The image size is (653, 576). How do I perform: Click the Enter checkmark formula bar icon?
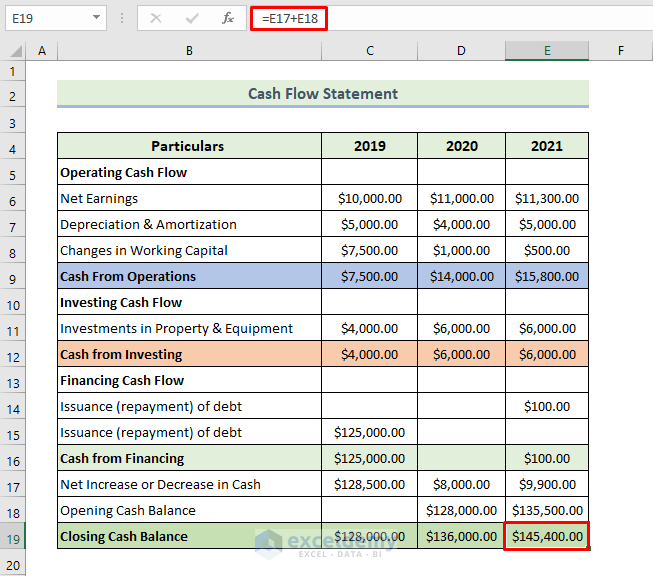[x=192, y=18]
